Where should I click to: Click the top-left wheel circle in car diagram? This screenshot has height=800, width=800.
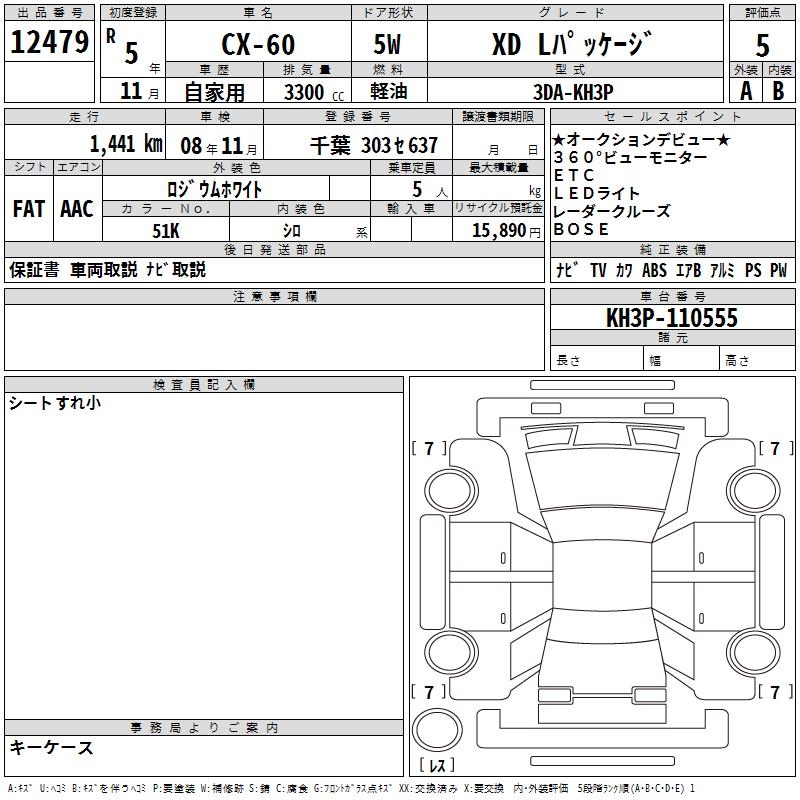coord(451,485)
